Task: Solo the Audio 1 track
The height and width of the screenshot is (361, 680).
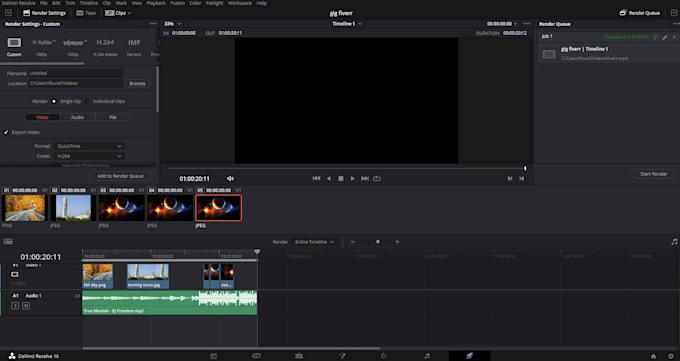Action: click(15, 306)
